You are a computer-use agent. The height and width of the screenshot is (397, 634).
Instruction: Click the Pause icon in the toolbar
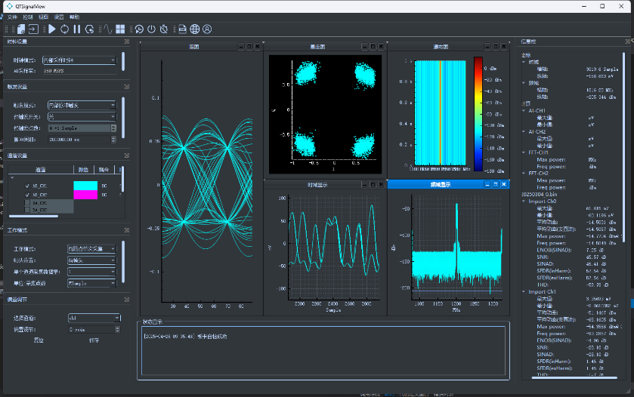[77, 29]
